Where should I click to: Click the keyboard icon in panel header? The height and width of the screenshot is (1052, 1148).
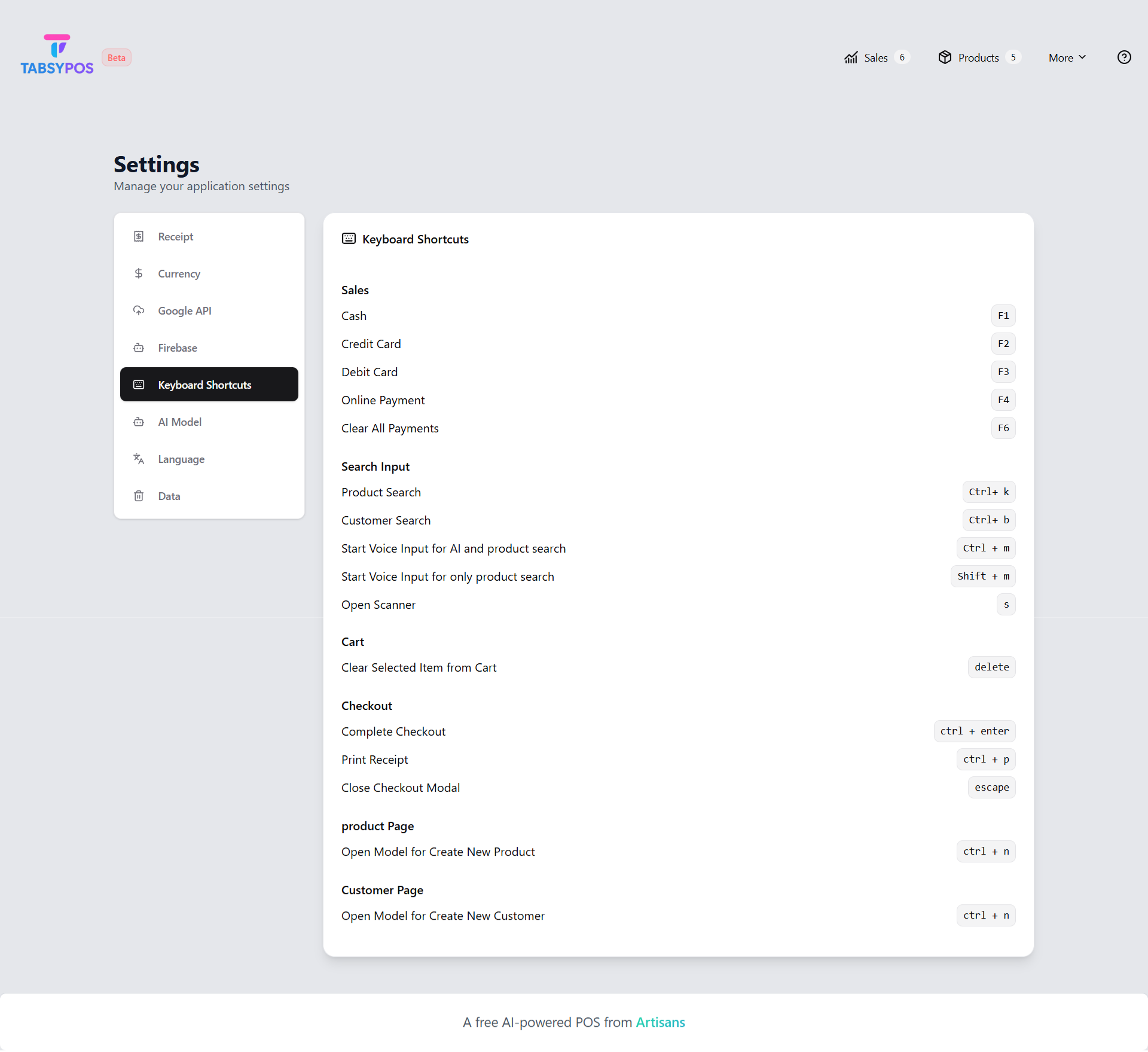point(349,239)
